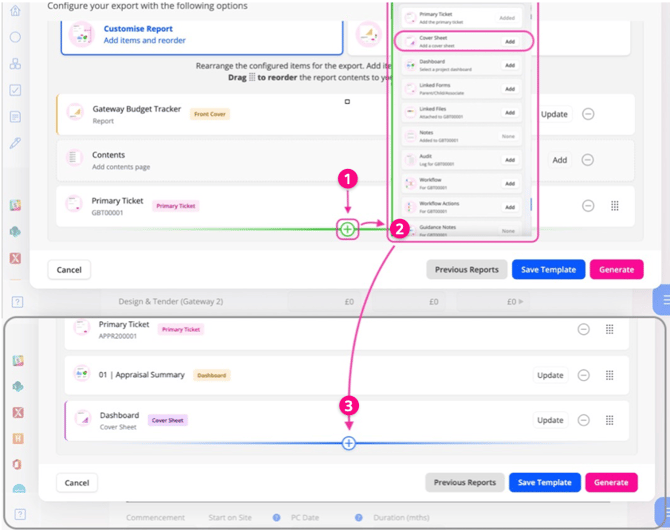Remove Gateway Budget Tracker with minus icon
This screenshot has height=530, width=670.
click(x=588, y=114)
